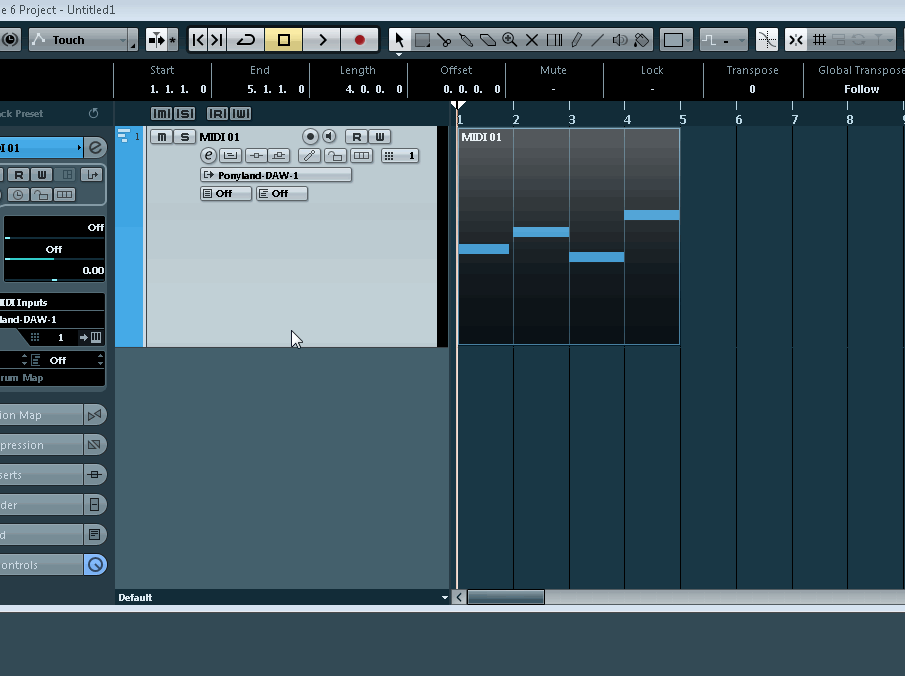Enable Read automation R on MIDI 01 track

(x=357, y=137)
